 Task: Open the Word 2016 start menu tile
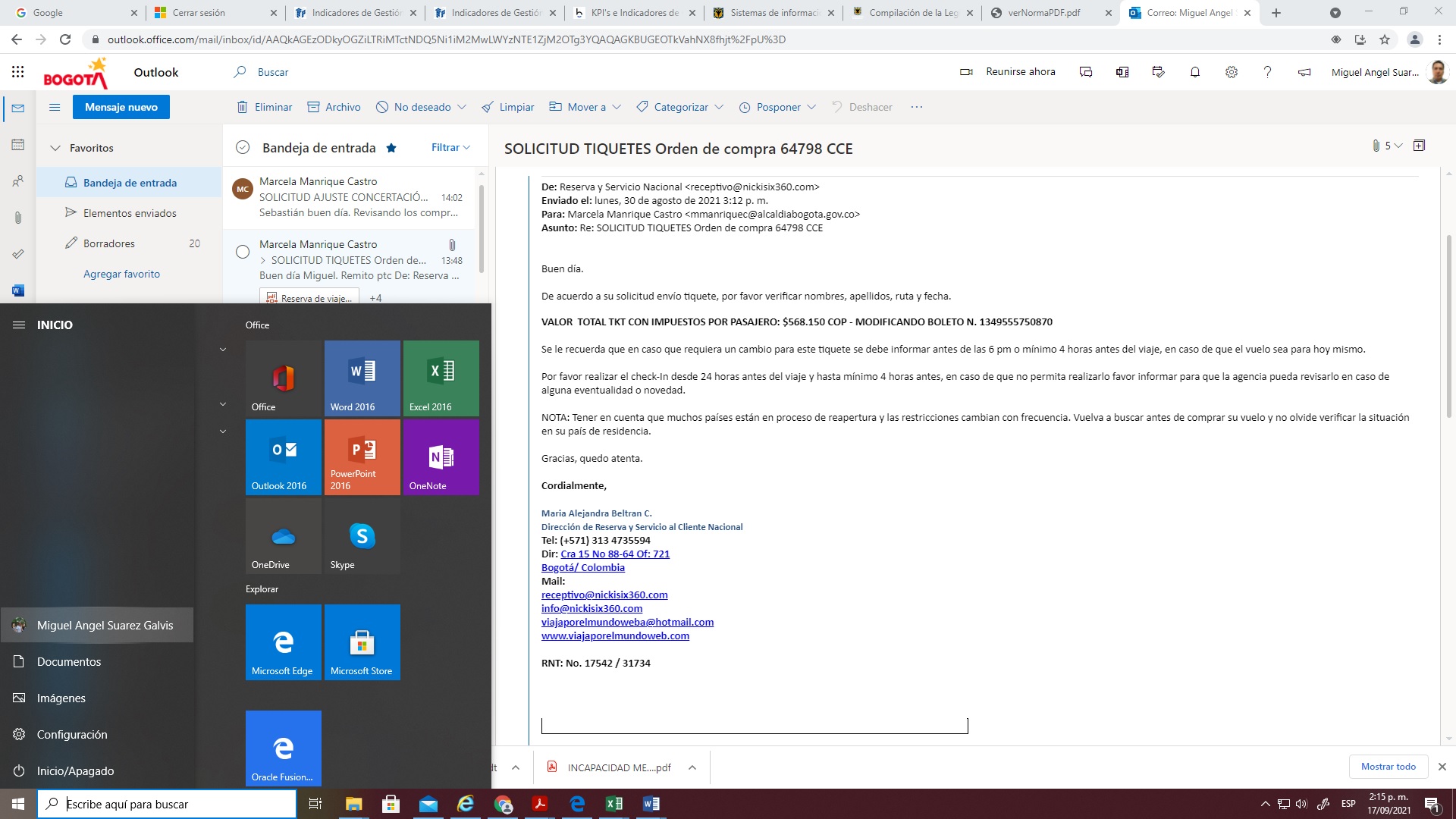click(362, 378)
